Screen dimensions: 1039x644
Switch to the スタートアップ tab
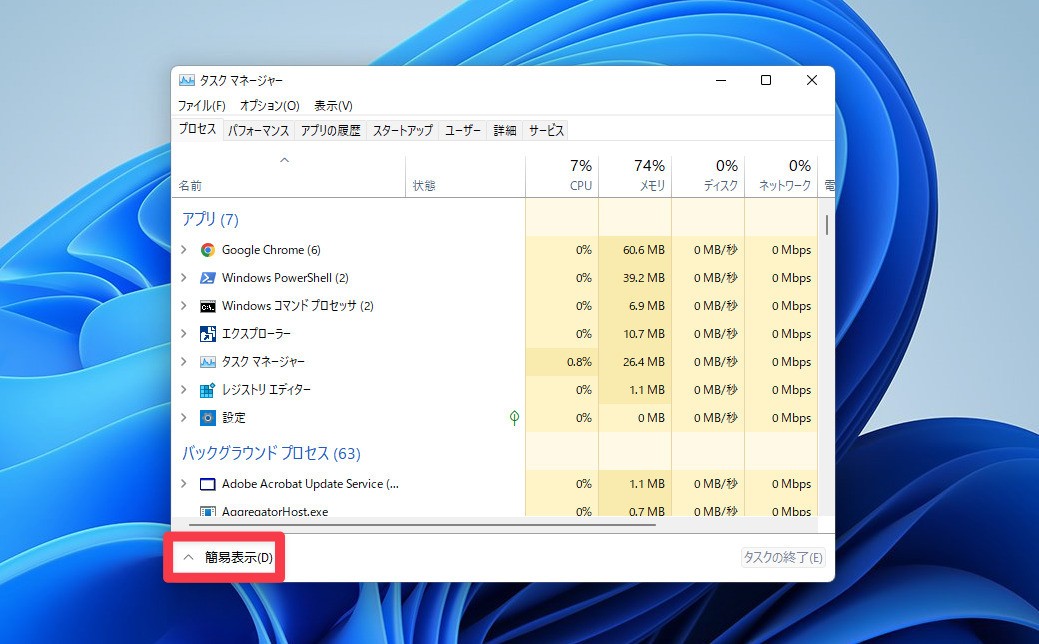click(403, 131)
